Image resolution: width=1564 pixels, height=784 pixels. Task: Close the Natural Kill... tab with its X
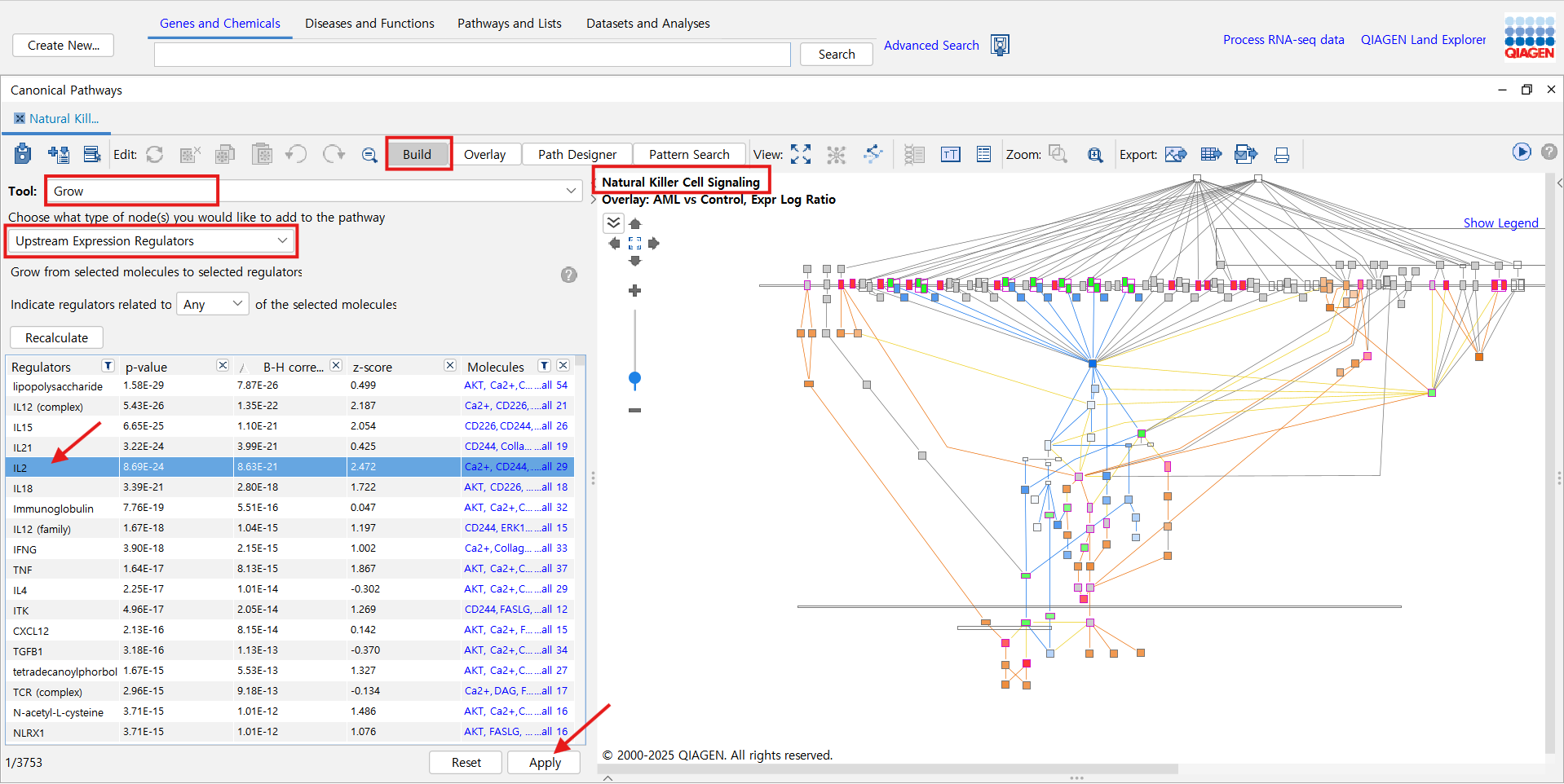point(20,118)
